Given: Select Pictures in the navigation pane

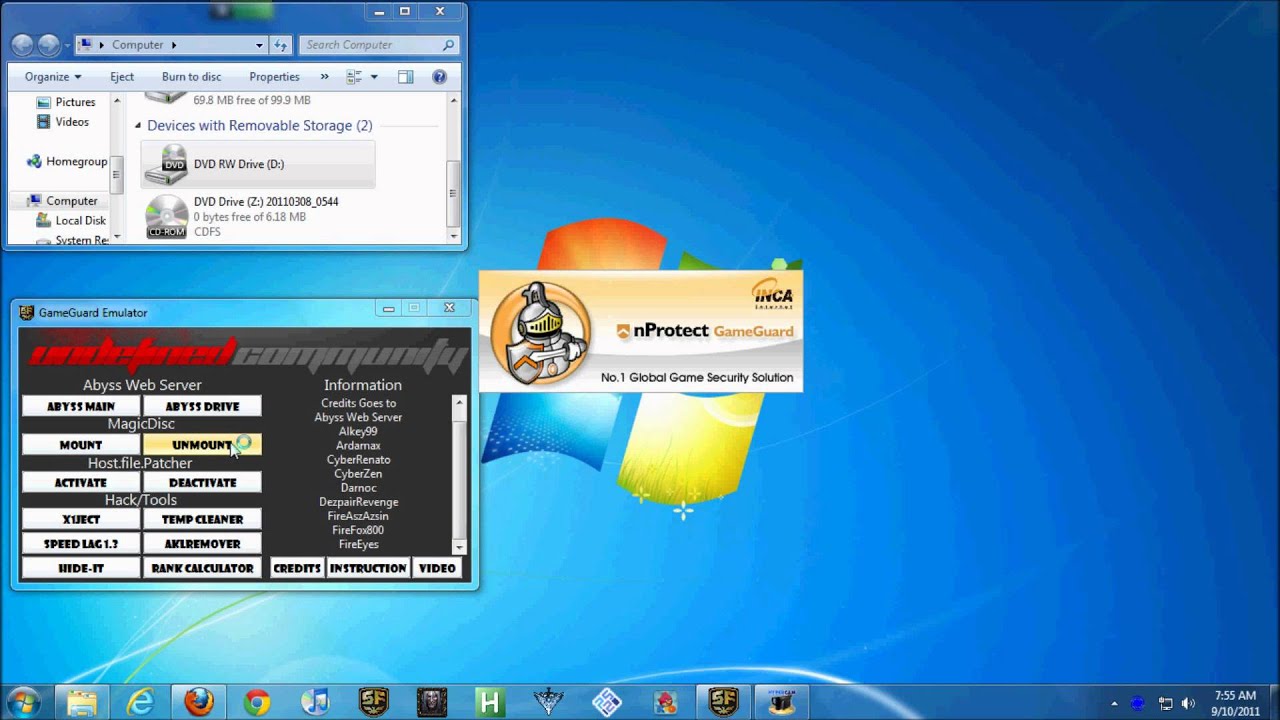Looking at the screenshot, I should pos(65,102).
